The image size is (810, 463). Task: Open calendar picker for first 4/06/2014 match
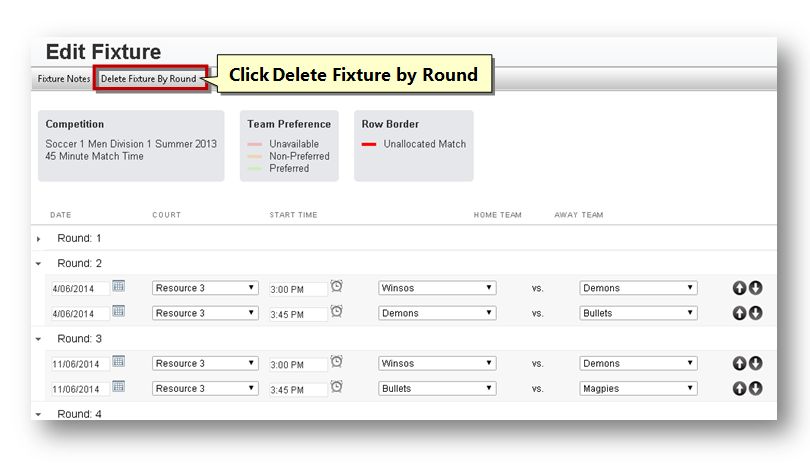(x=118, y=286)
